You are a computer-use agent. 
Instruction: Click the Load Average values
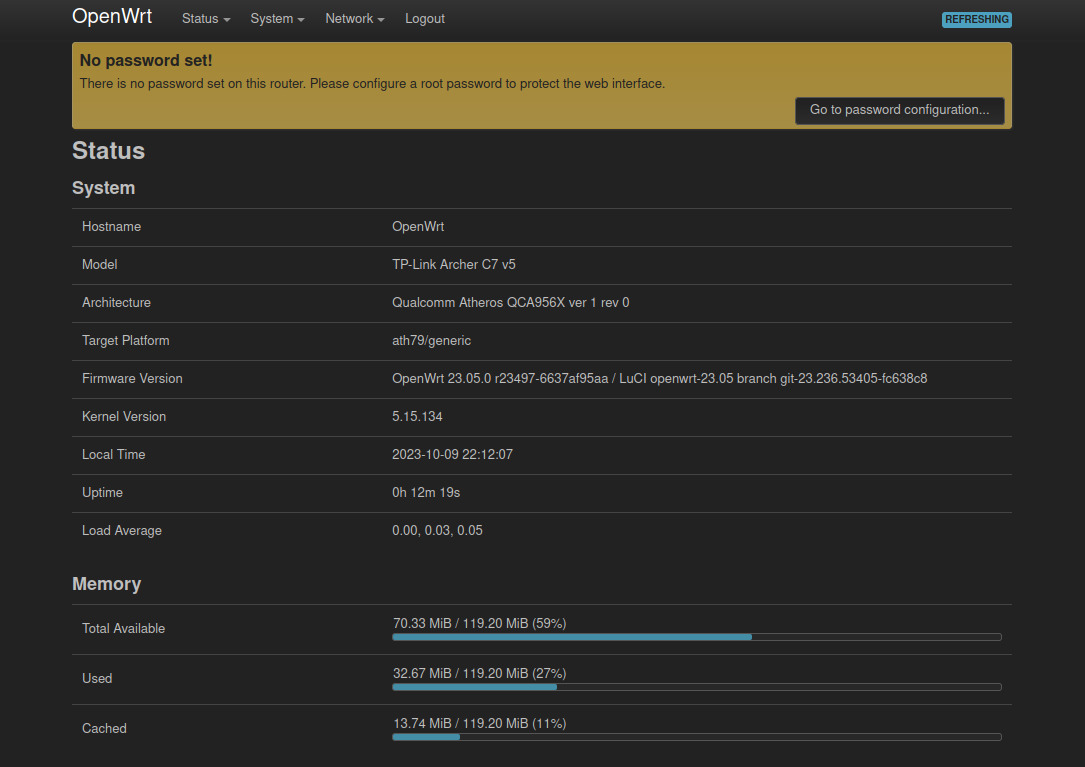pyautogui.click(x=437, y=531)
